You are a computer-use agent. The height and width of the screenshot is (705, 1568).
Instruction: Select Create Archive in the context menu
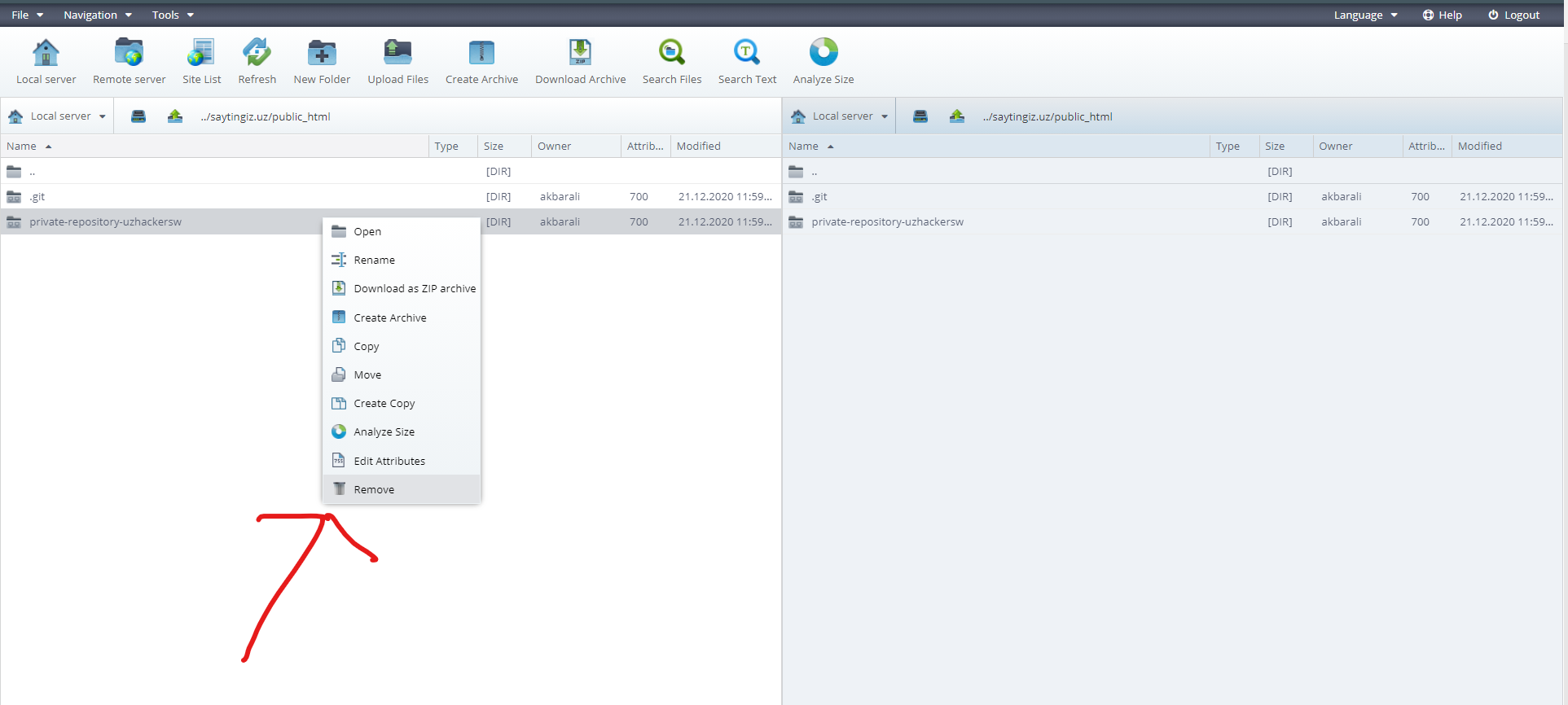(x=402, y=317)
